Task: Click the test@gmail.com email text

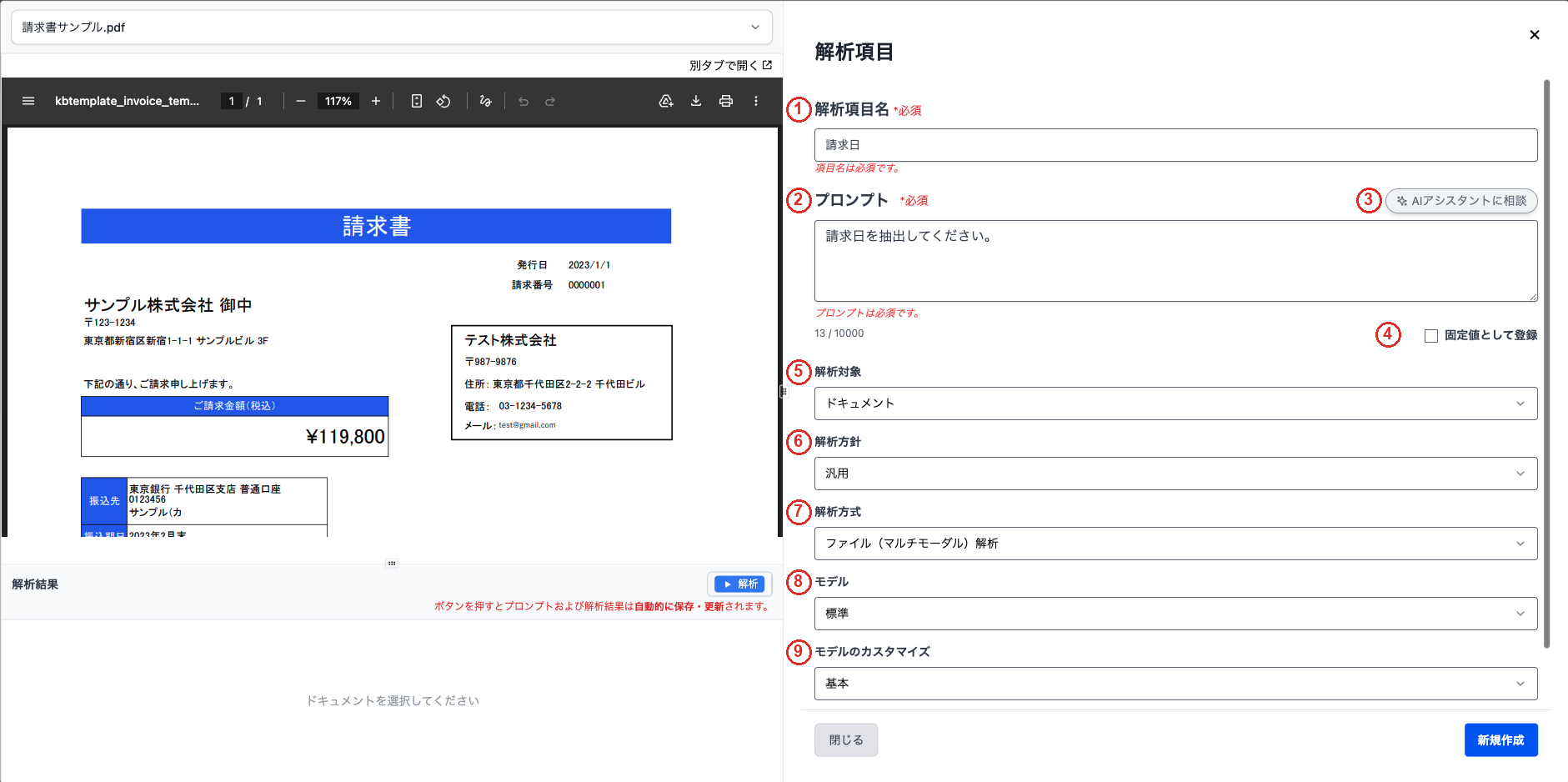Action: point(527,425)
